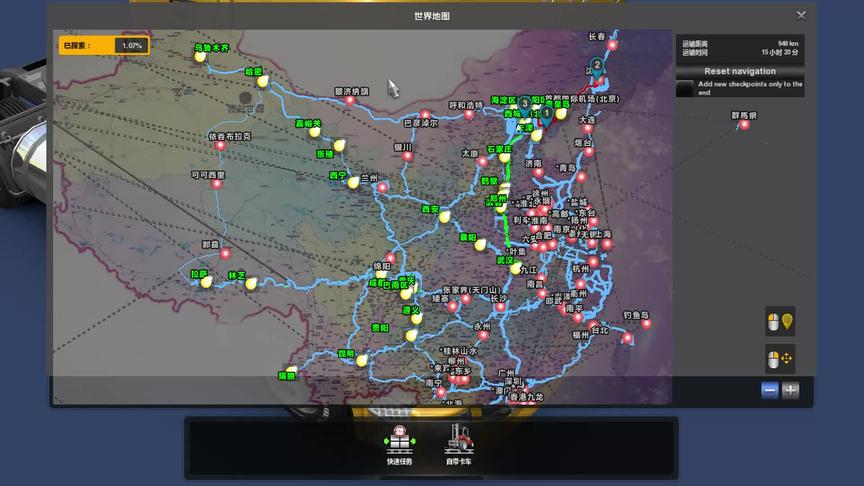Toggle Add new checkpoints only to the end

tap(685, 88)
